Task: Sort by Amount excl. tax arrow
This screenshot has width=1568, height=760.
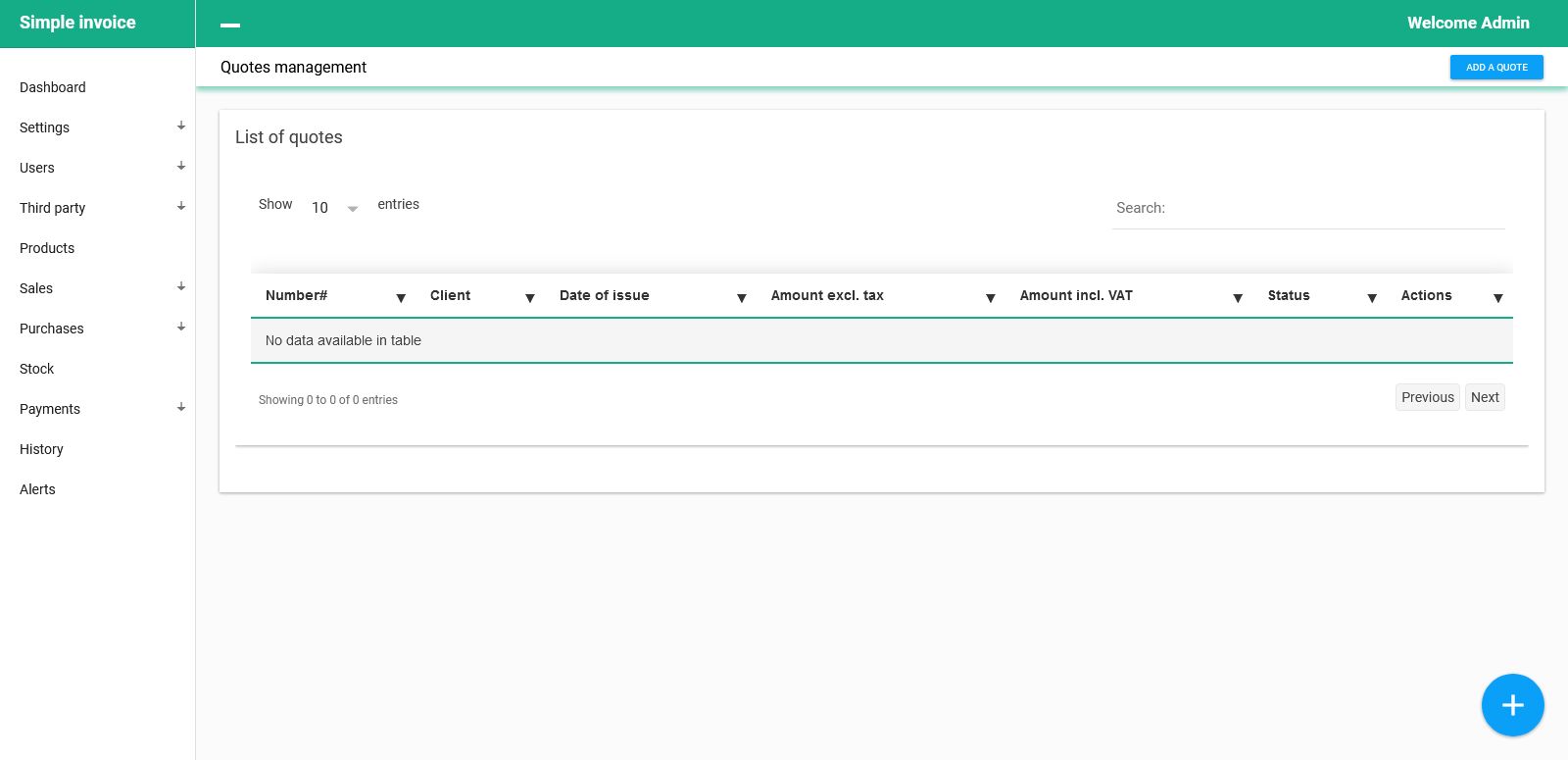Action: [x=991, y=298]
